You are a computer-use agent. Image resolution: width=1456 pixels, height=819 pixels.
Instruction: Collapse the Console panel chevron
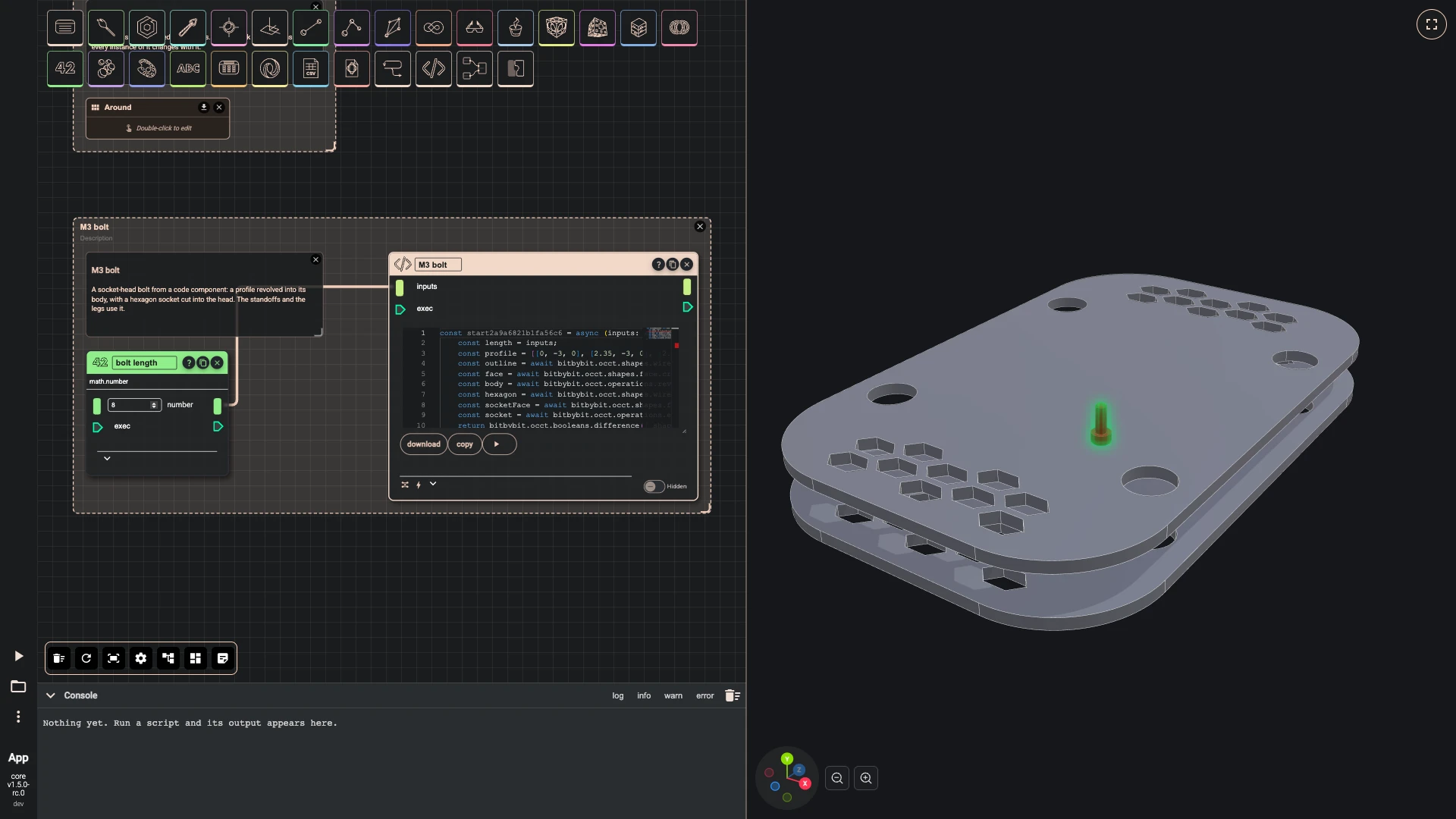(50, 695)
